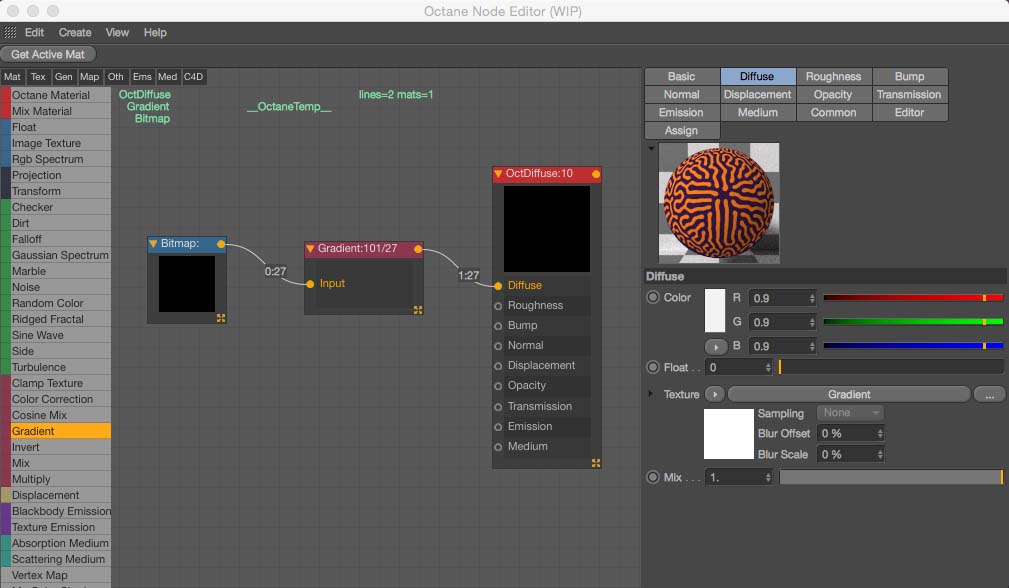1009x588 pixels.
Task: Click the OctDiffuse node output port
Action: [596, 174]
